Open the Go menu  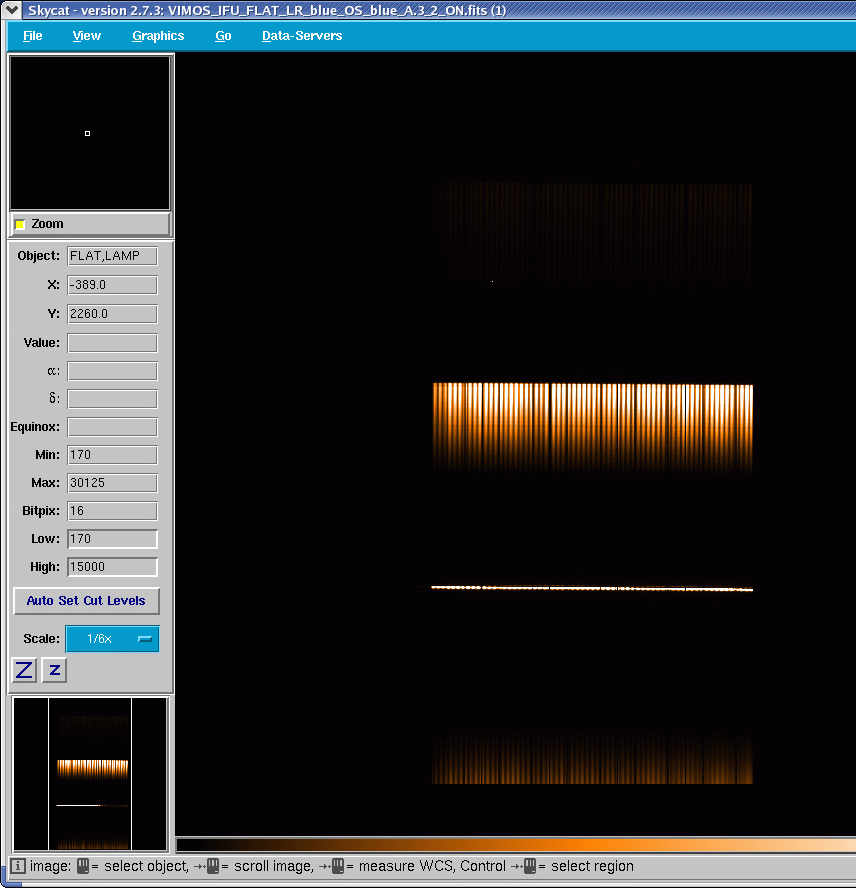coord(223,36)
